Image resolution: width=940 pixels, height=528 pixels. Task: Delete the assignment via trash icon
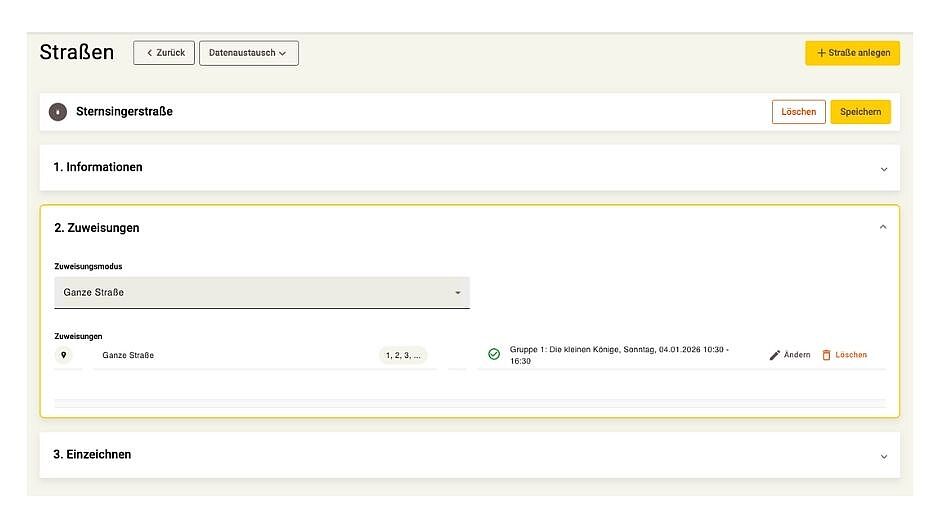click(827, 355)
